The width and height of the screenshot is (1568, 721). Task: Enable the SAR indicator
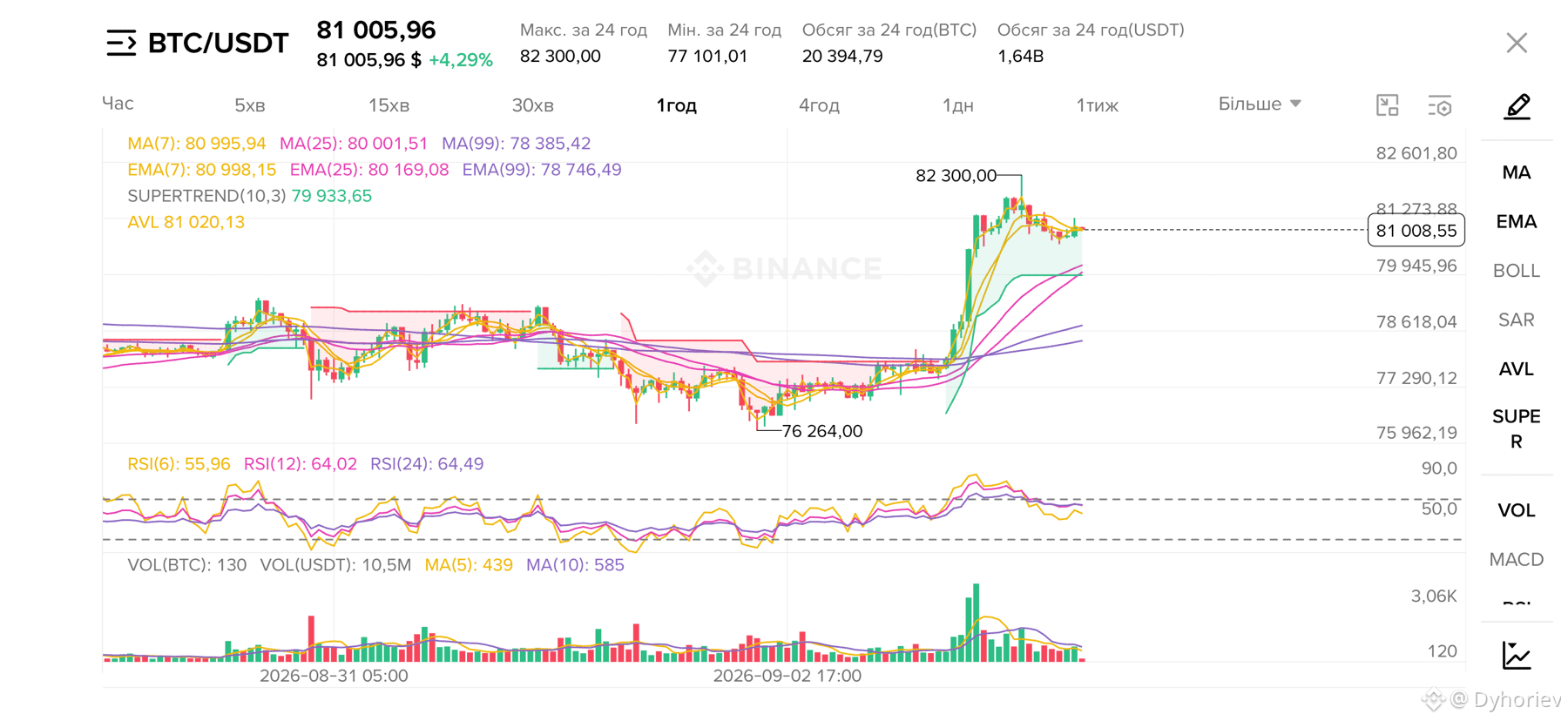coord(1517,320)
